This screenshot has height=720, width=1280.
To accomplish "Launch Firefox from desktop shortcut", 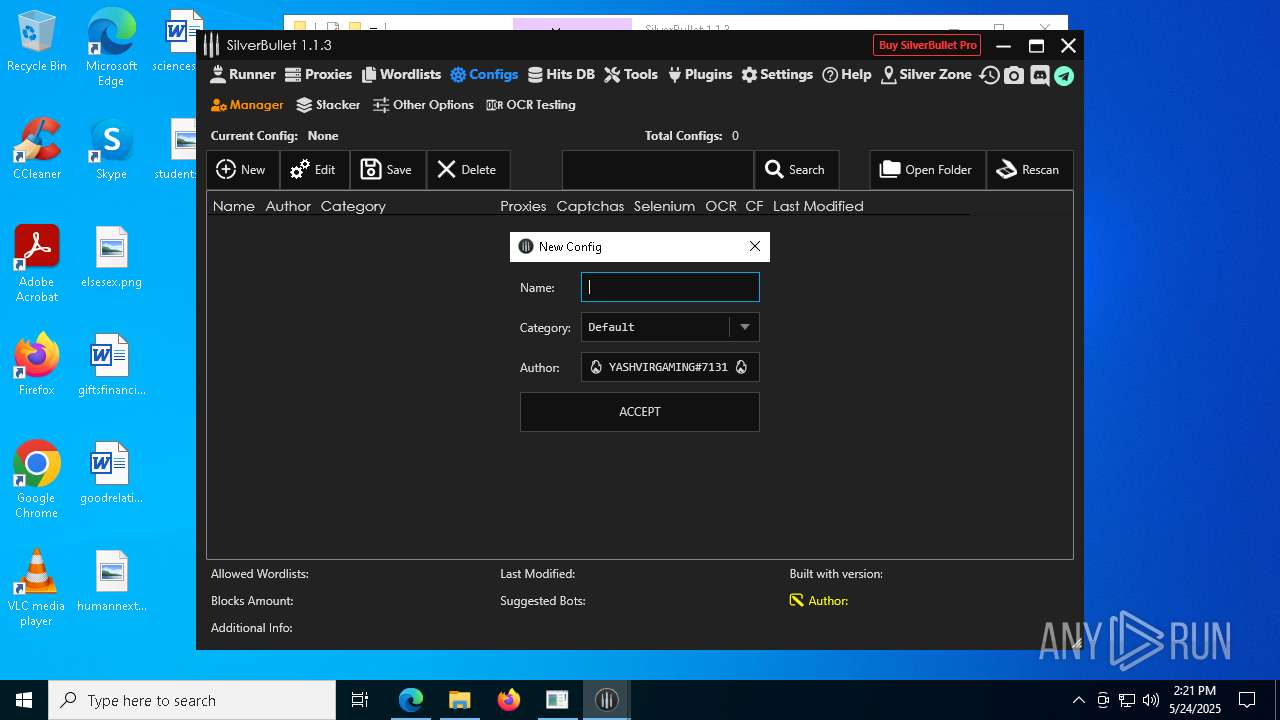I will pyautogui.click(x=37, y=365).
